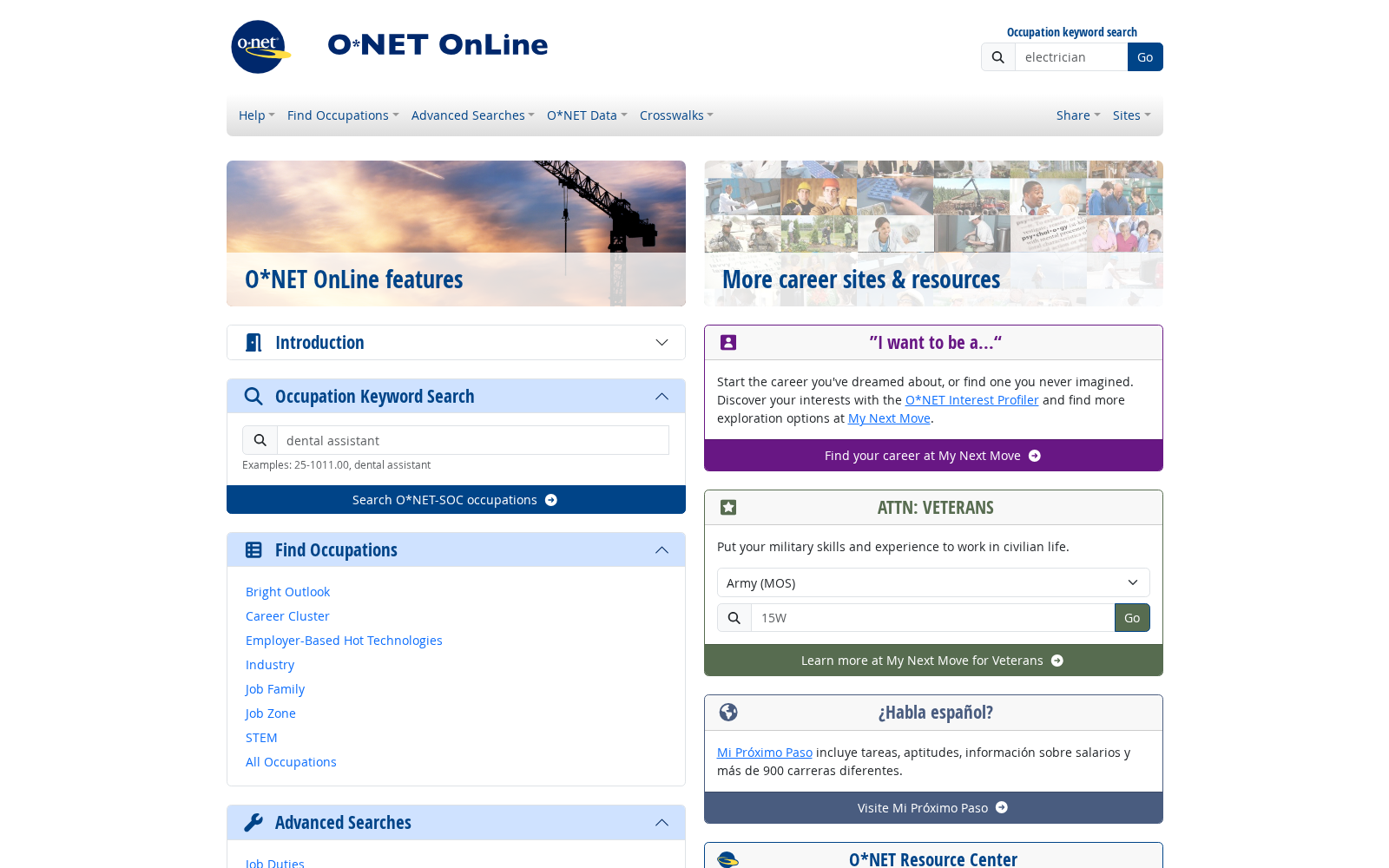Click Visite Mi Próximo Paso button
1389x868 pixels.
pos(933,808)
